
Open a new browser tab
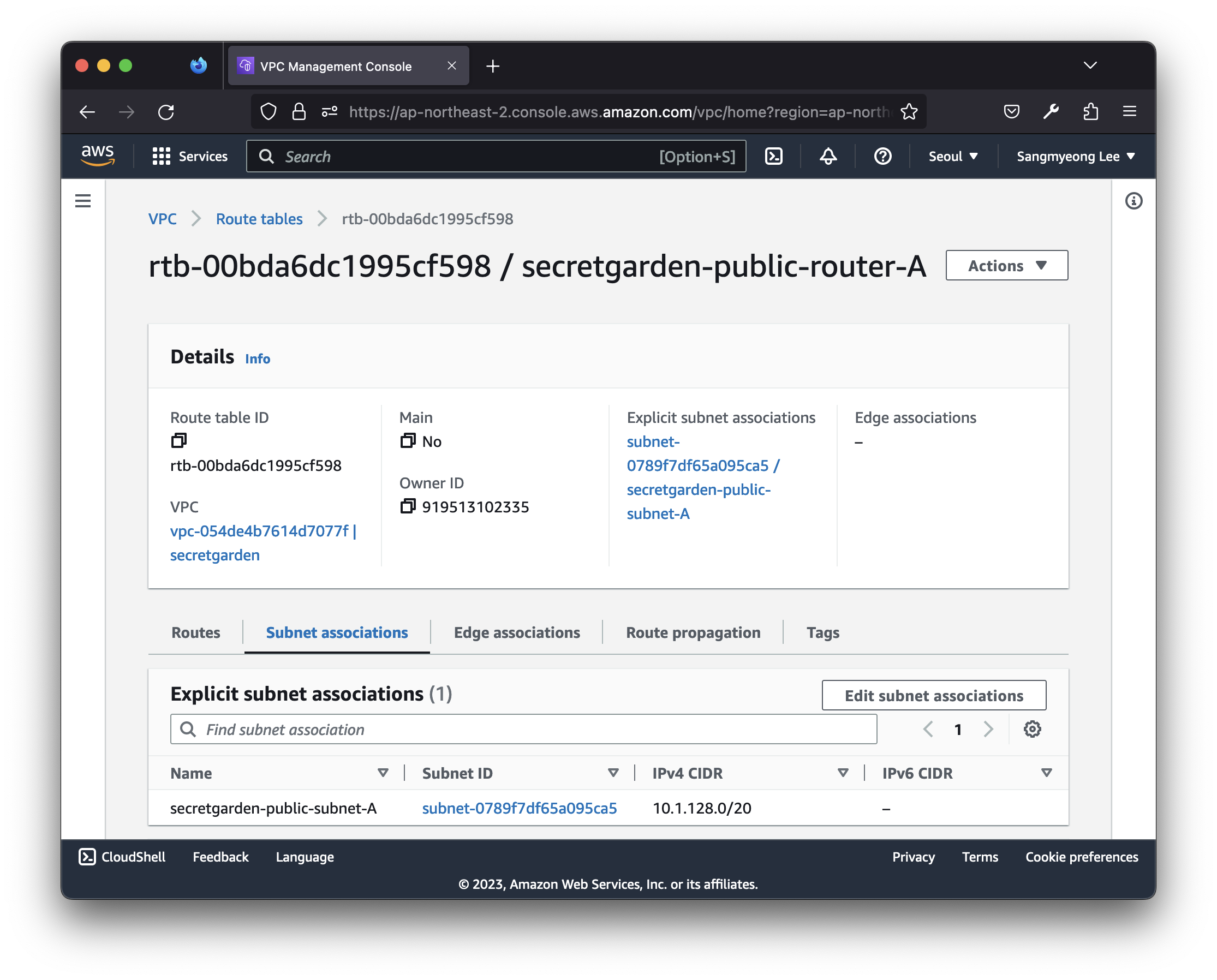coord(493,66)
